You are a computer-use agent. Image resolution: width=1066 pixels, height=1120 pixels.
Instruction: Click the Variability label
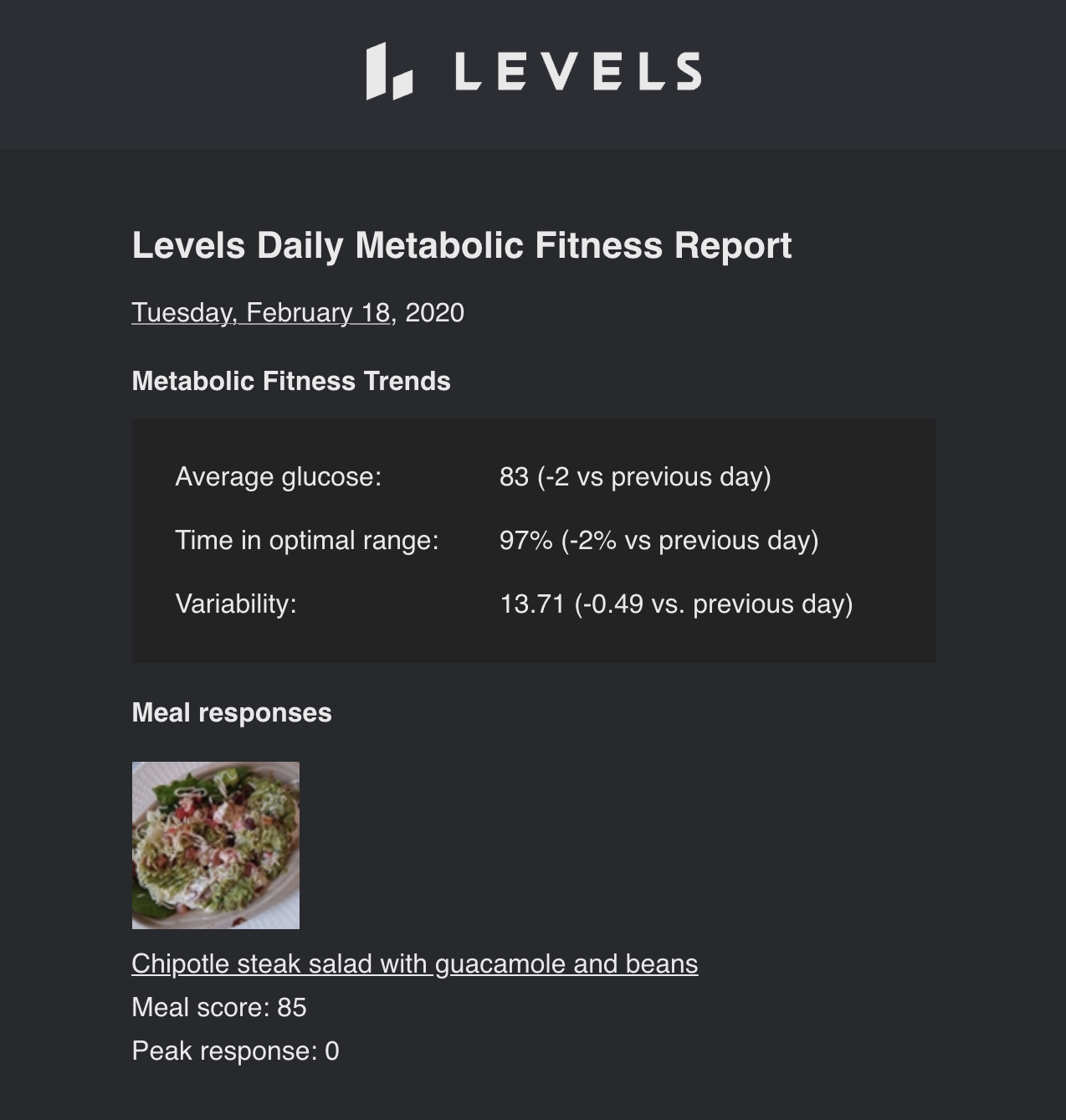236,604
